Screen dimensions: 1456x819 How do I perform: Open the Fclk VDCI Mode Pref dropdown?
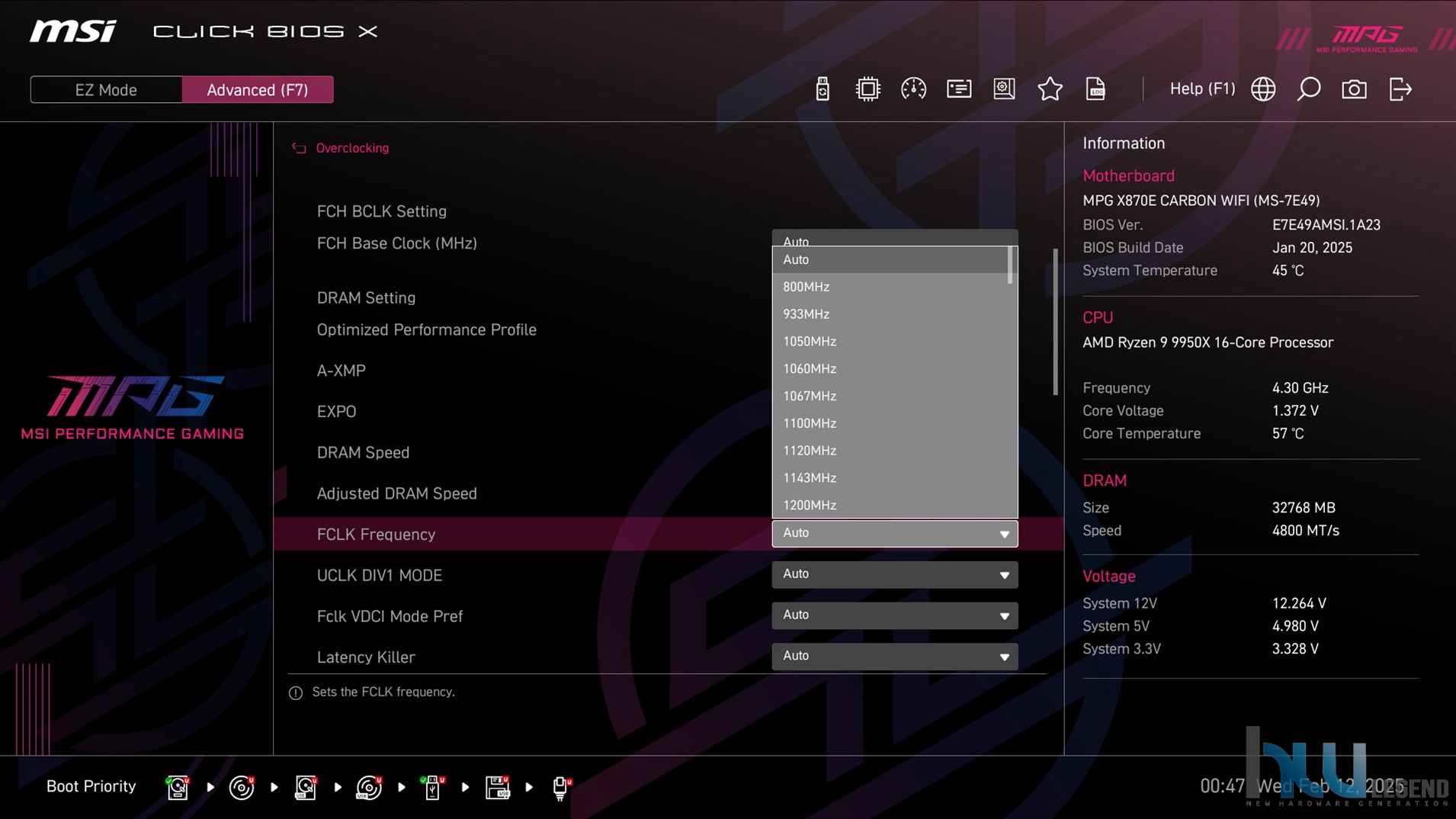895,615
